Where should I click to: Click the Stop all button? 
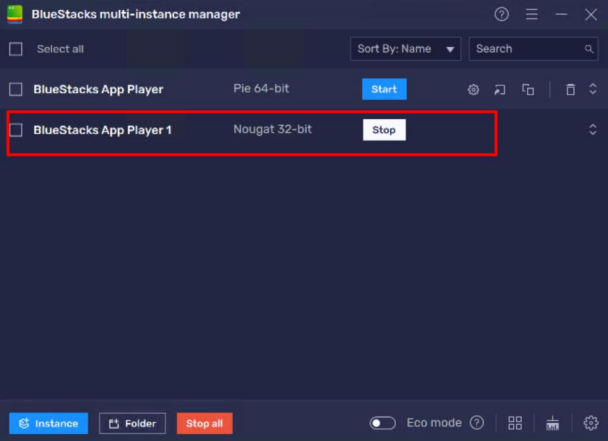click(205, 423)
